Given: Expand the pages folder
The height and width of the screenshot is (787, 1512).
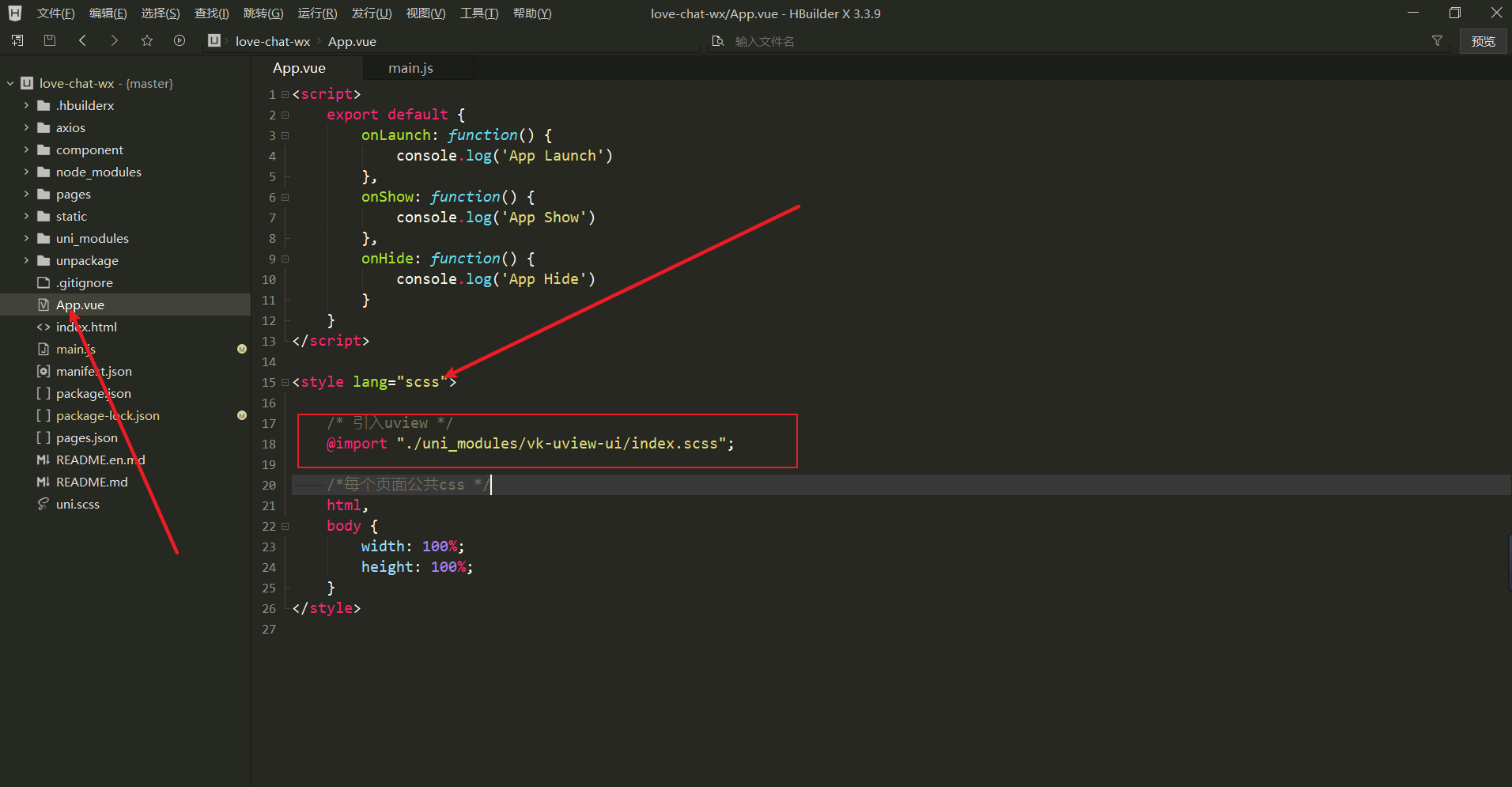Looking at the screenshot, I should pos(26,194).
